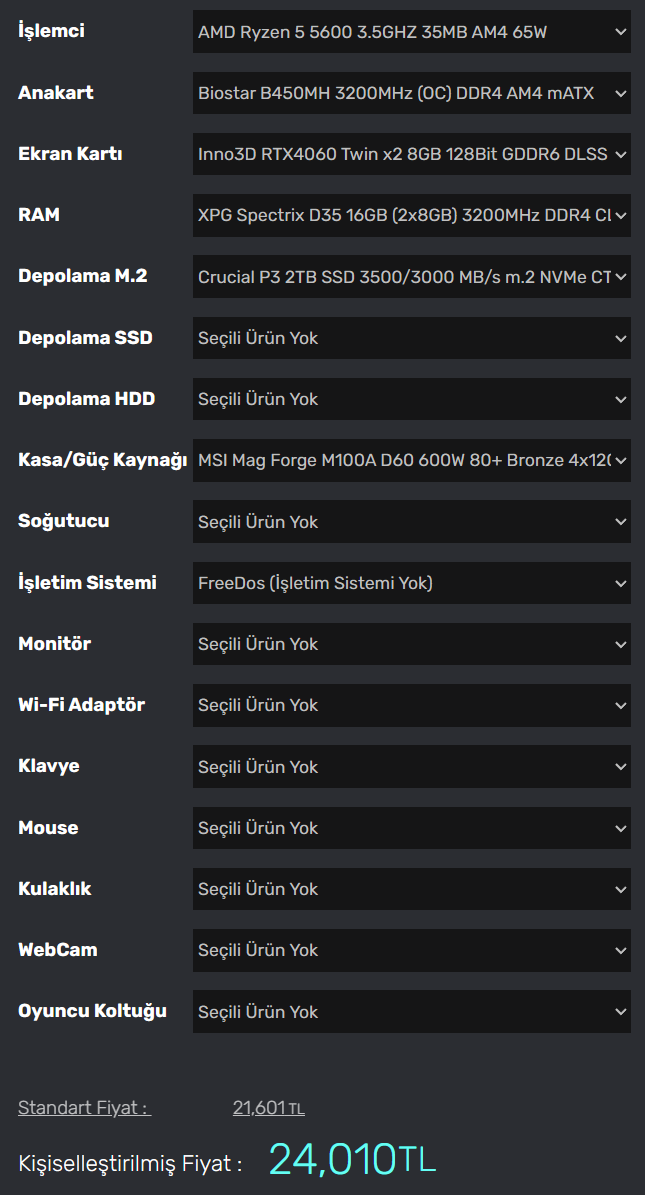Open the Mouse selection dropdown
Viewport: 645px width, 1195px height.
click(x=412, y=828)
